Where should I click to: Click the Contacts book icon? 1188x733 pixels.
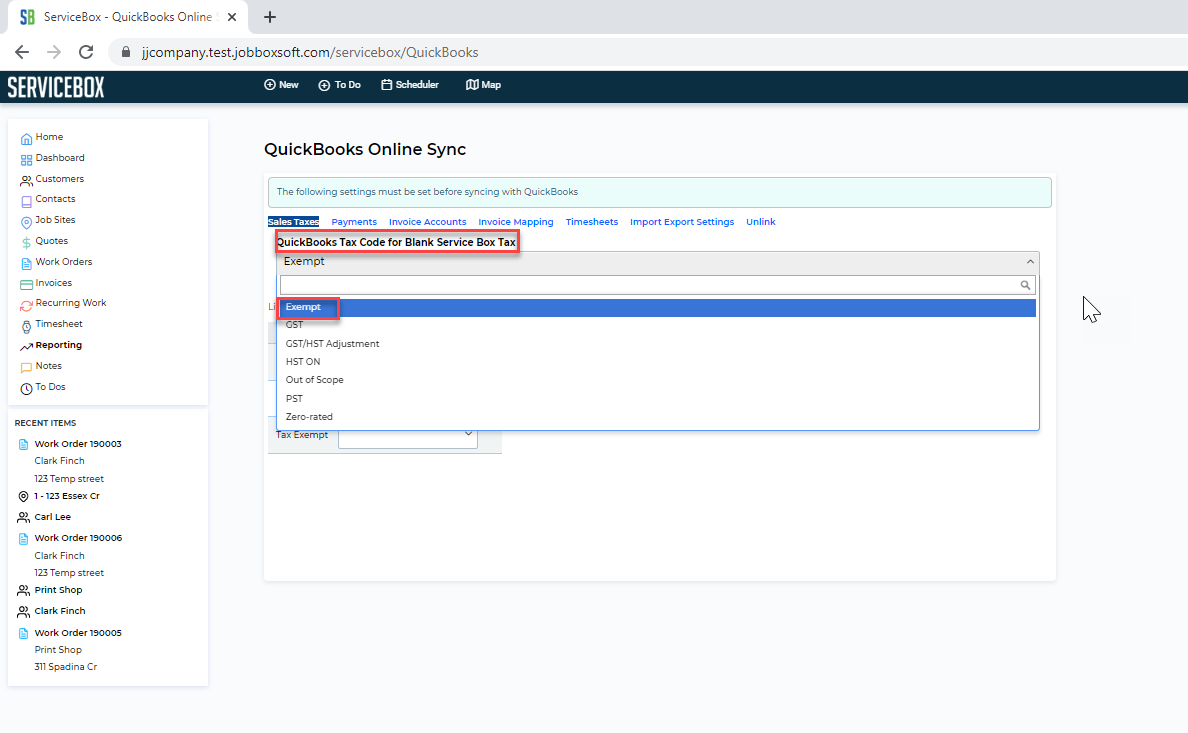pos(27,202)
